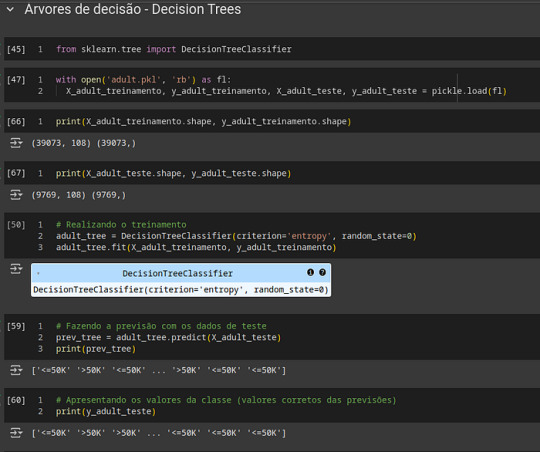
Task: Run cell 60 printing y_adult_teste
Action: 16,400
